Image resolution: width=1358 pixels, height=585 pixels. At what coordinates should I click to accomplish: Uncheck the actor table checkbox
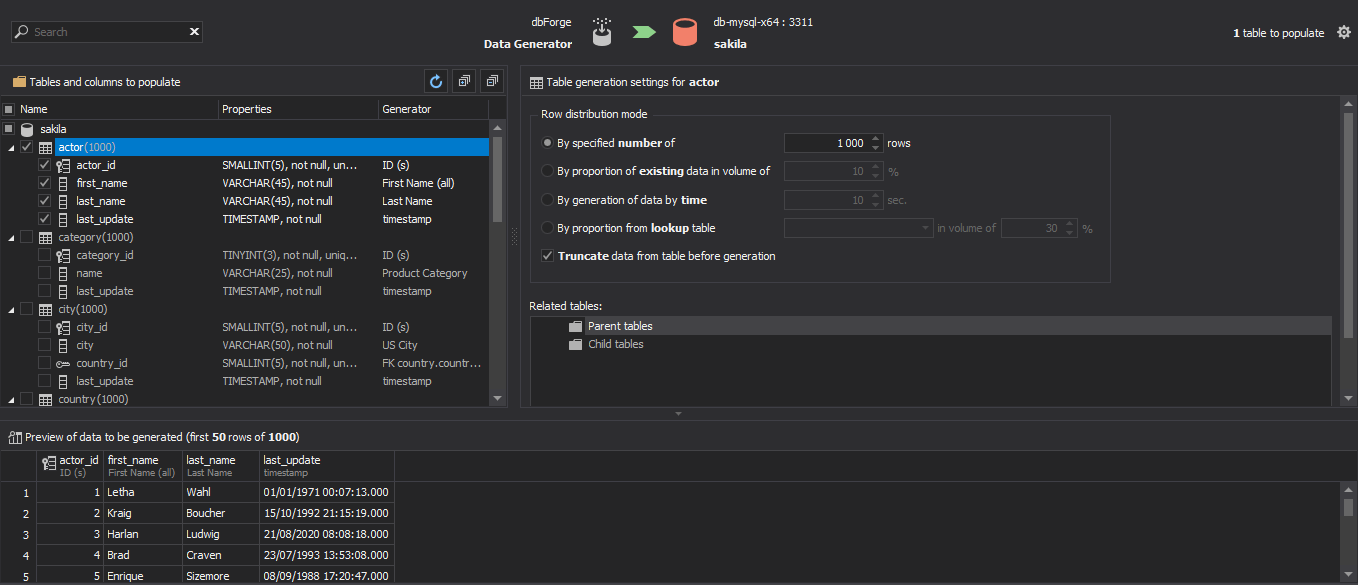coord(27,147)
